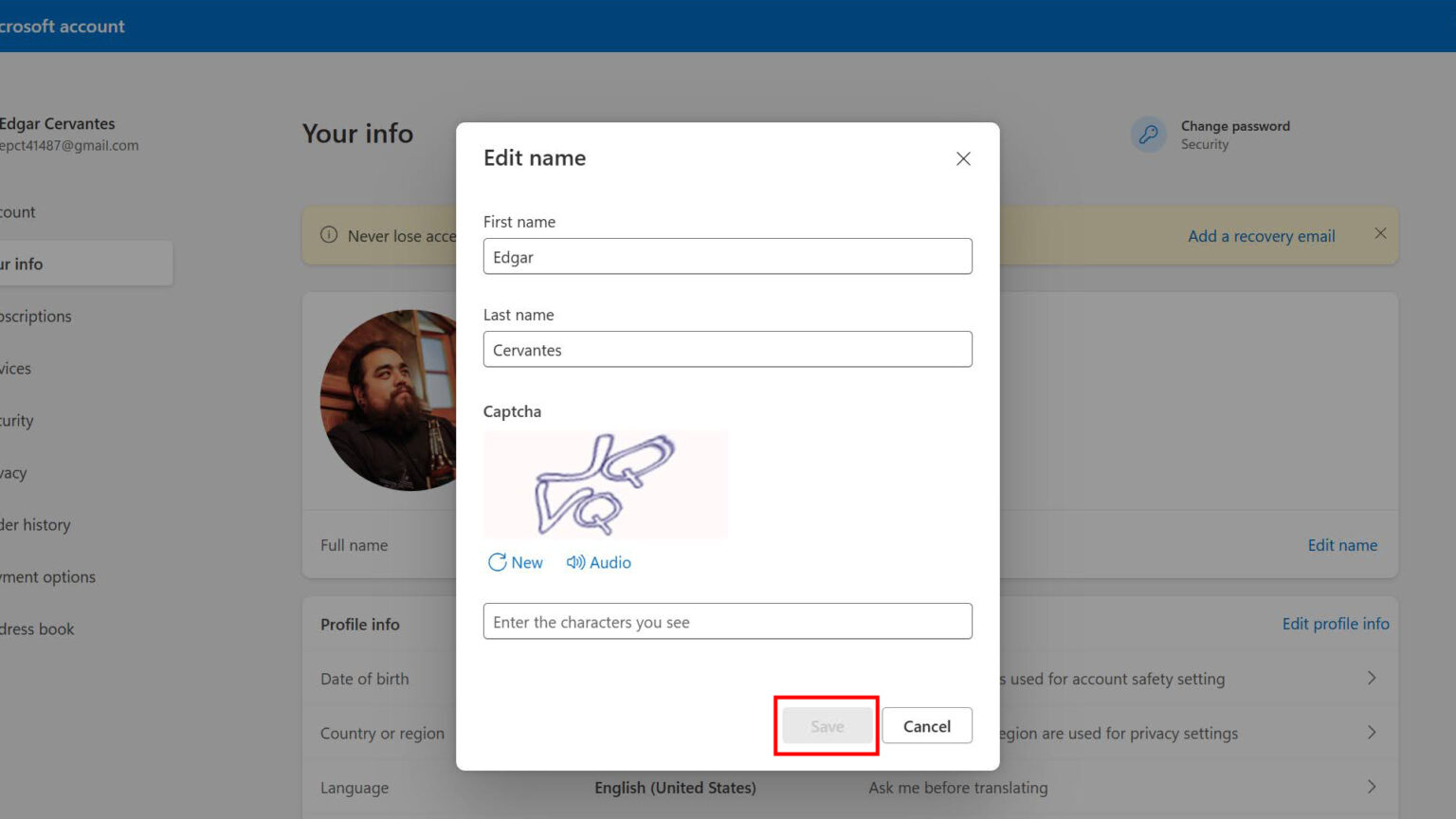The image size is (1456, 819).
Task: Close the Edit name dialog
Action: click(x=963, y=158)
